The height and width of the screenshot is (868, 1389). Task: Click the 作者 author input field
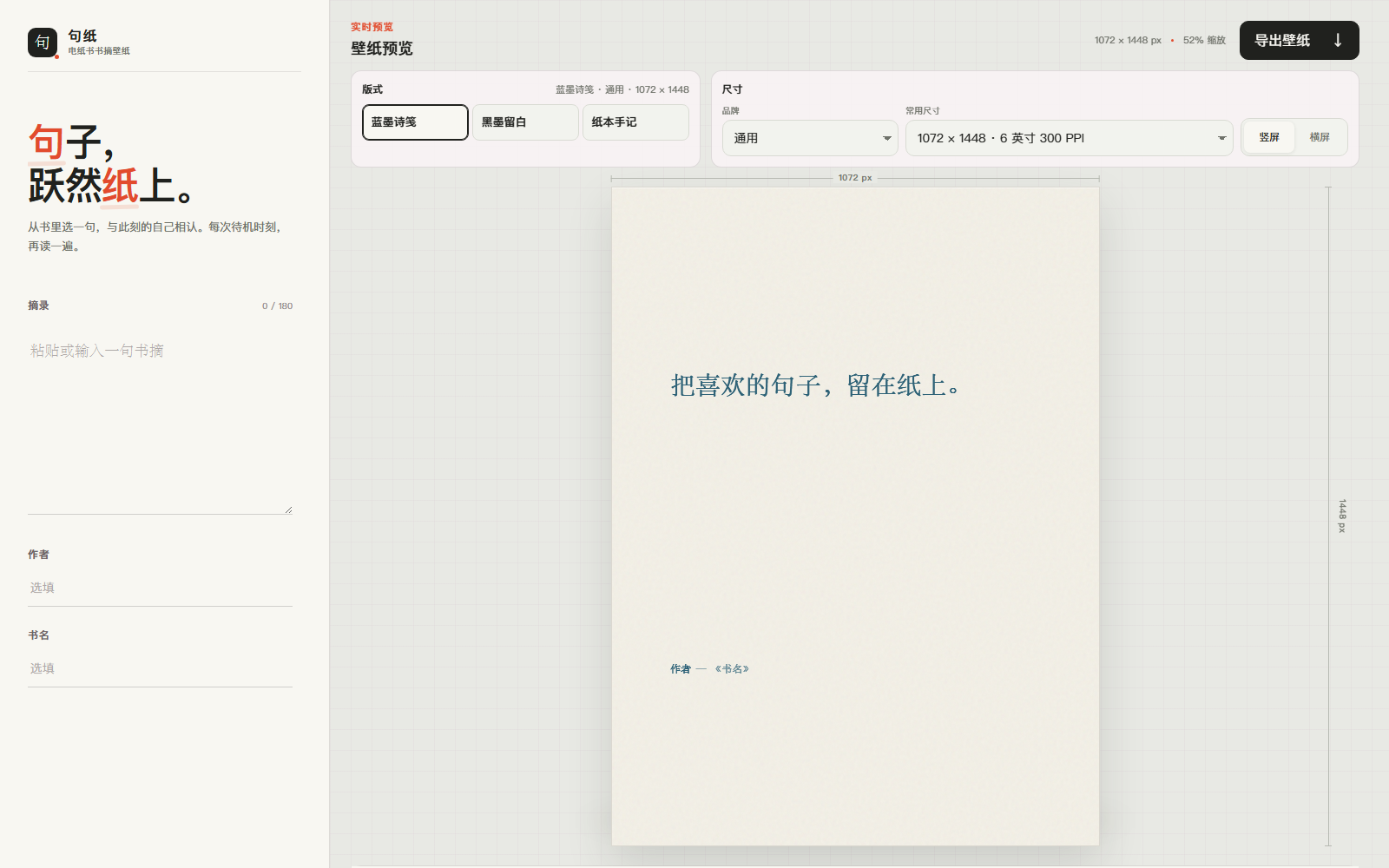160,588
